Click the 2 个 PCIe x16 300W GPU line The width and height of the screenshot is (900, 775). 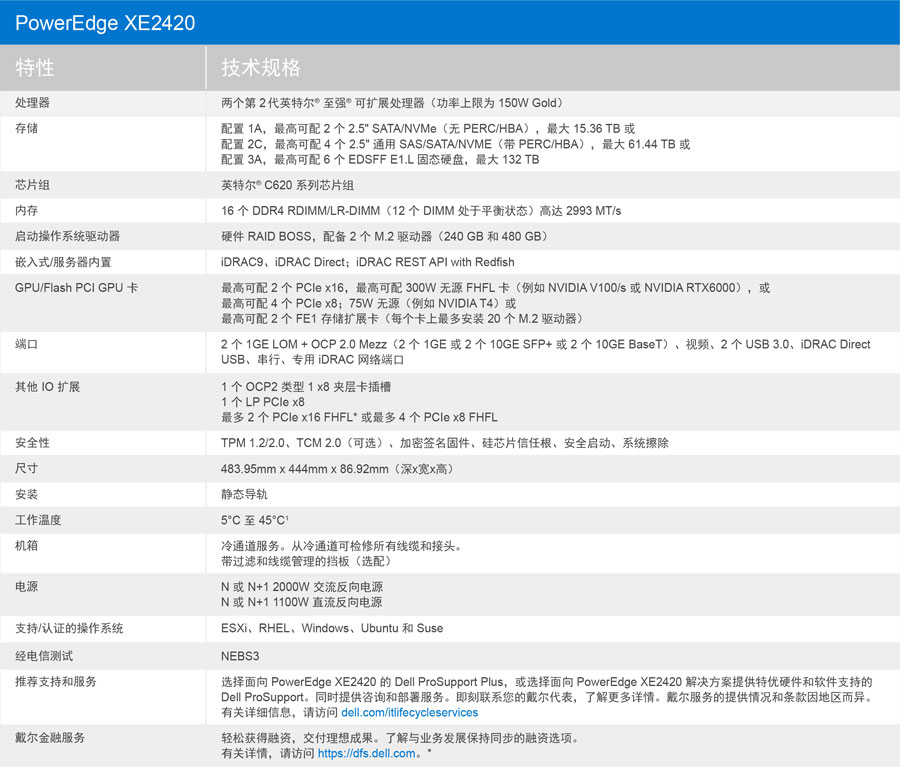[496, 288]
